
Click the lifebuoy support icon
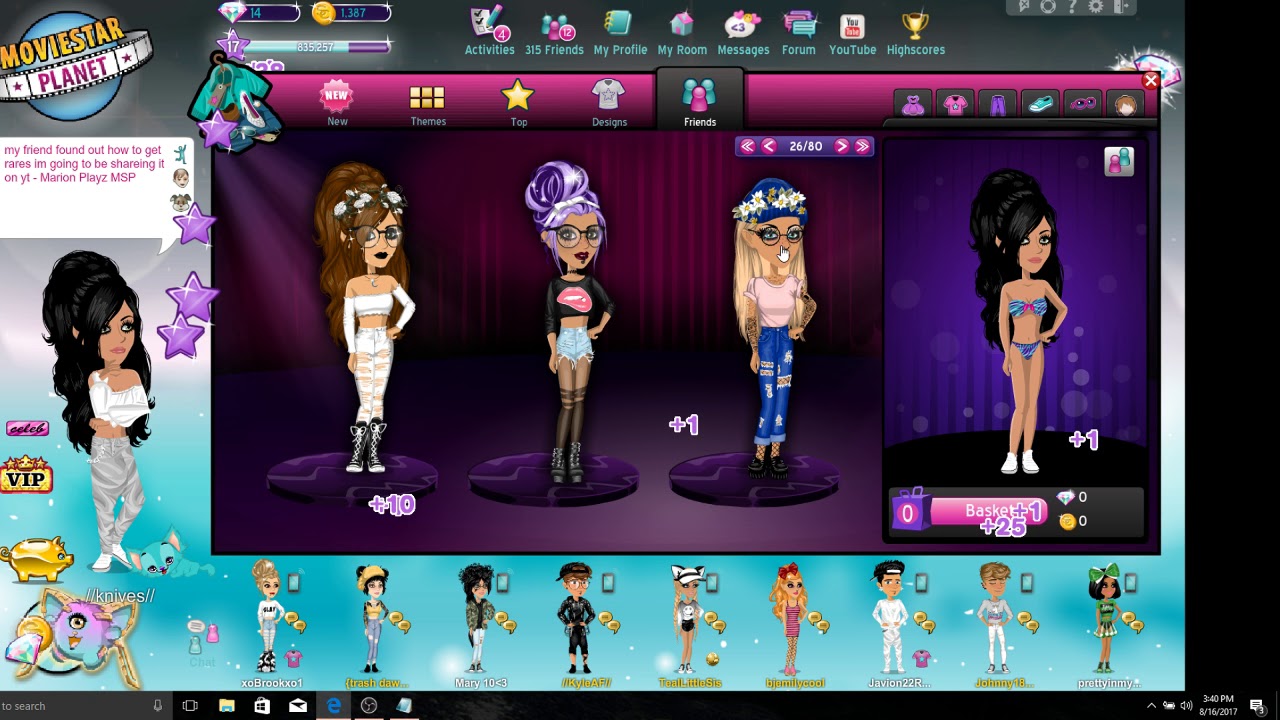point(1047,7)
